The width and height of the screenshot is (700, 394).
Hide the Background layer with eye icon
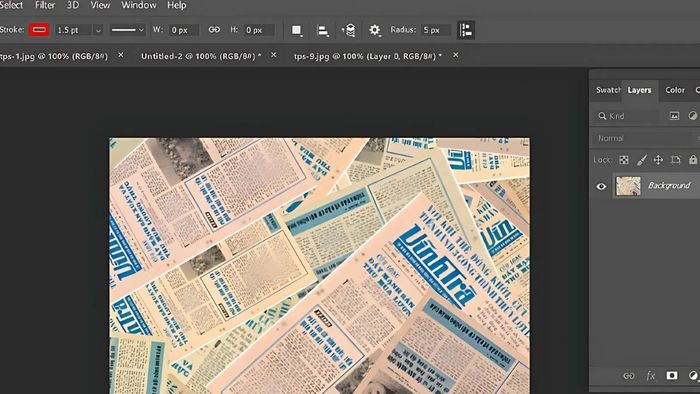click(x=601, y=186)
